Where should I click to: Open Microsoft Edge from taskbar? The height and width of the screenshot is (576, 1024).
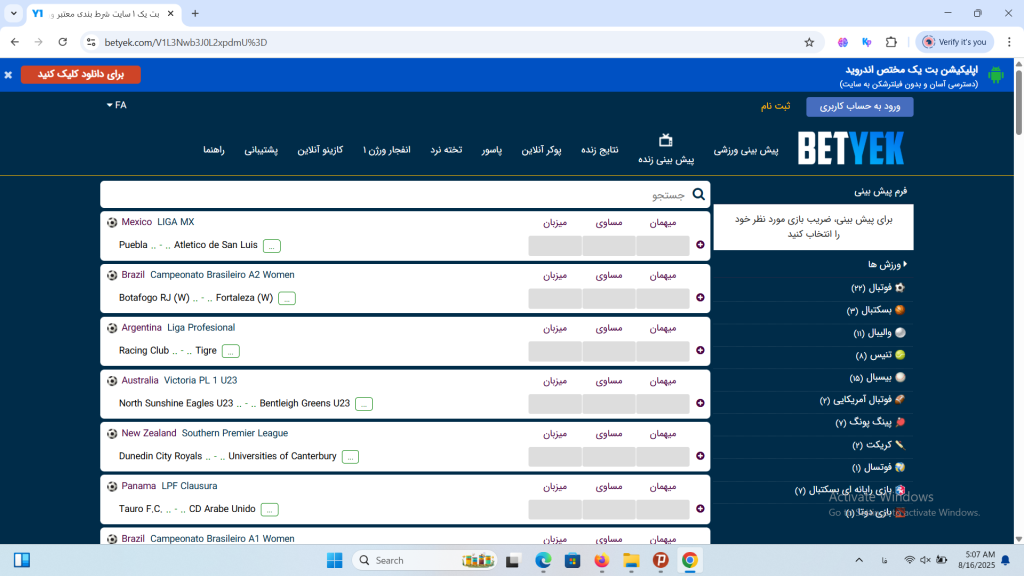[x=543, y=560]
